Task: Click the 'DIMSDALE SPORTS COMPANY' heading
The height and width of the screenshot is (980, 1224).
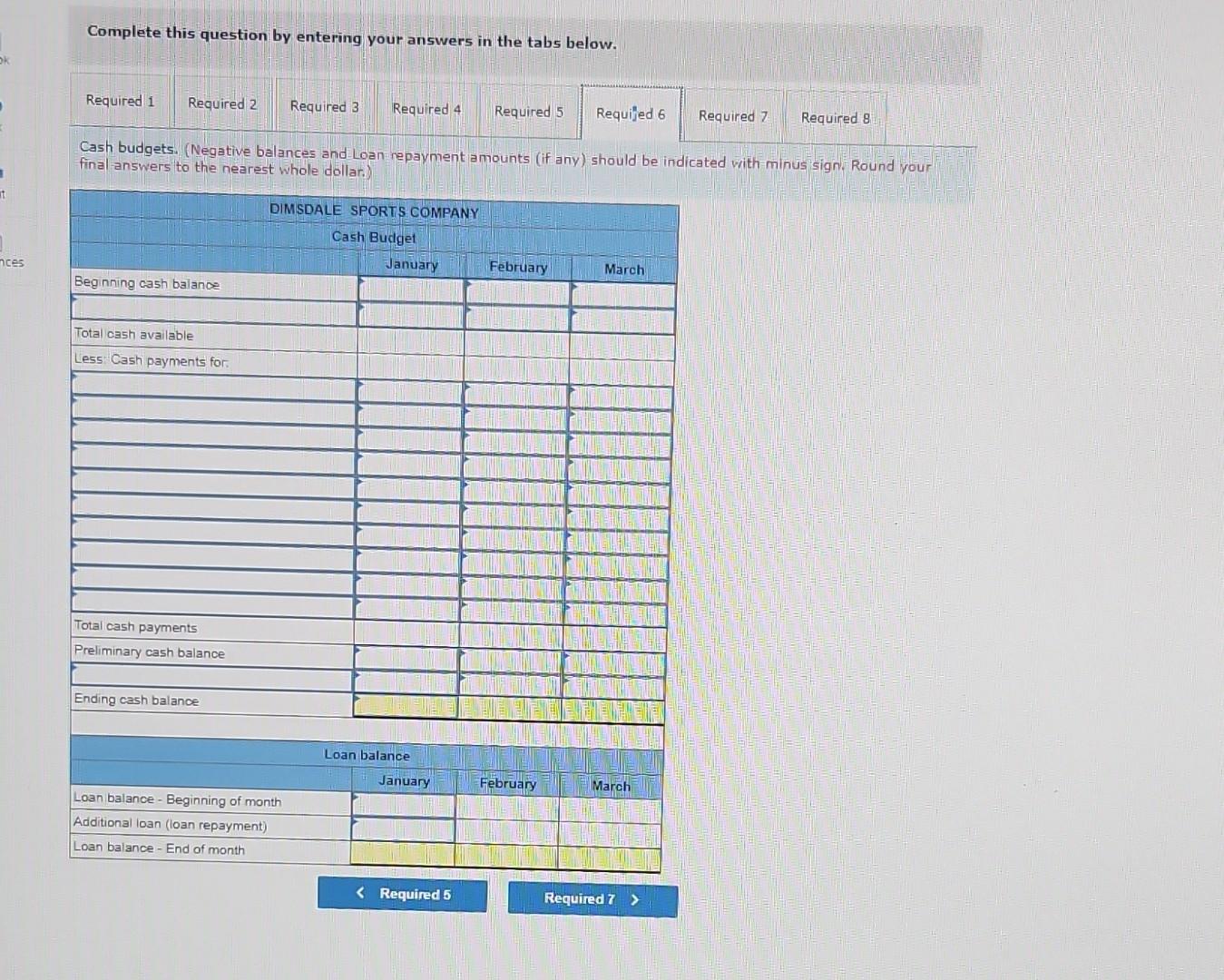Action: tap(374, 211)
